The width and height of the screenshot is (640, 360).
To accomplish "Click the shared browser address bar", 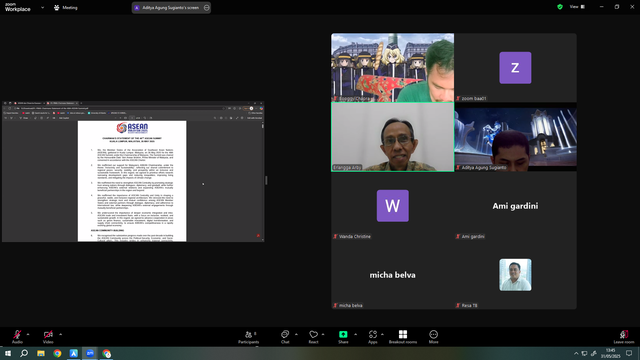I will point(120,109).
